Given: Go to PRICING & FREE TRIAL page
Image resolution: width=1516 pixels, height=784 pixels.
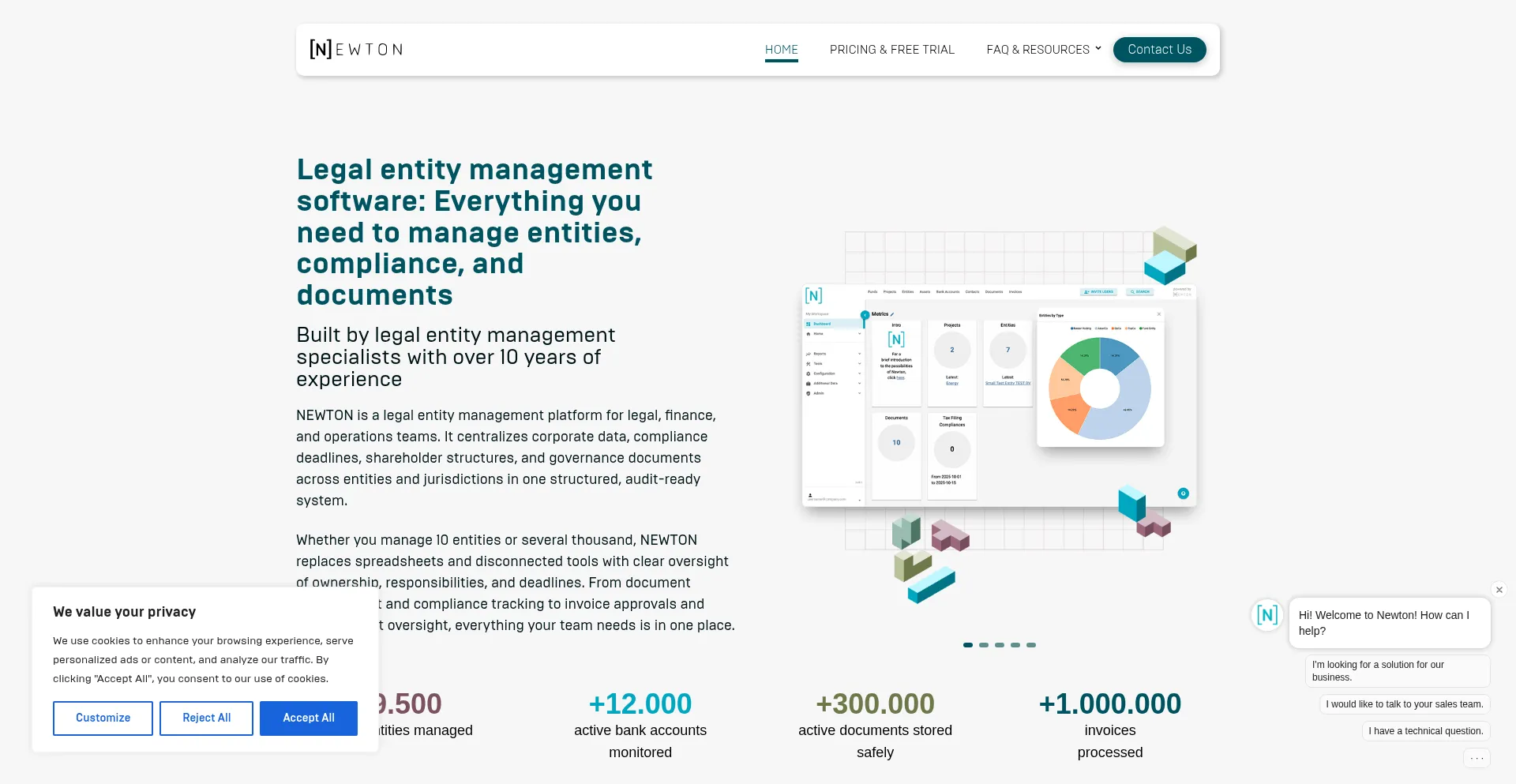Looking at the screenshot, I should (x=892, y=50).
